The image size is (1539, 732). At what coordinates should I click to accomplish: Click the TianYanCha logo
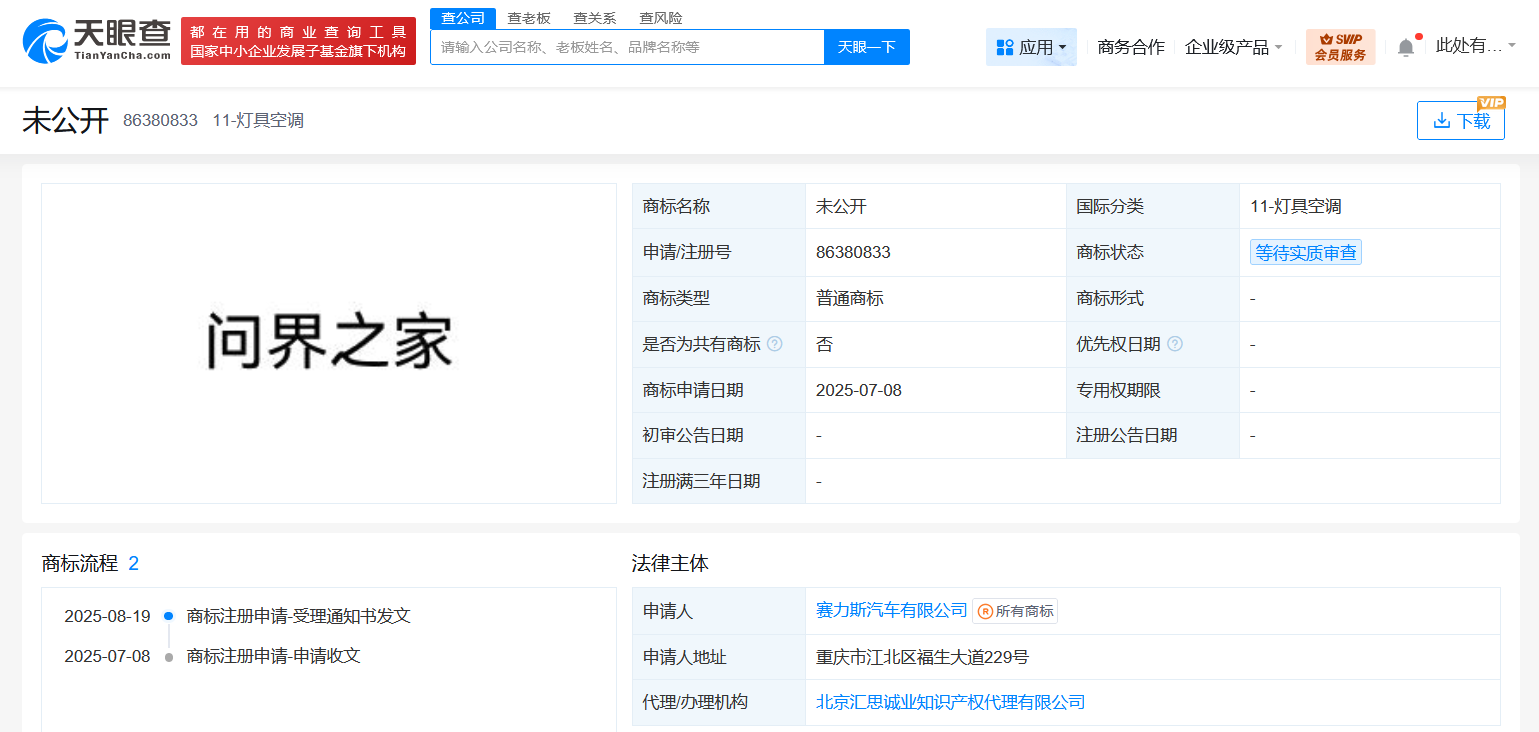[x=96, y=41]
